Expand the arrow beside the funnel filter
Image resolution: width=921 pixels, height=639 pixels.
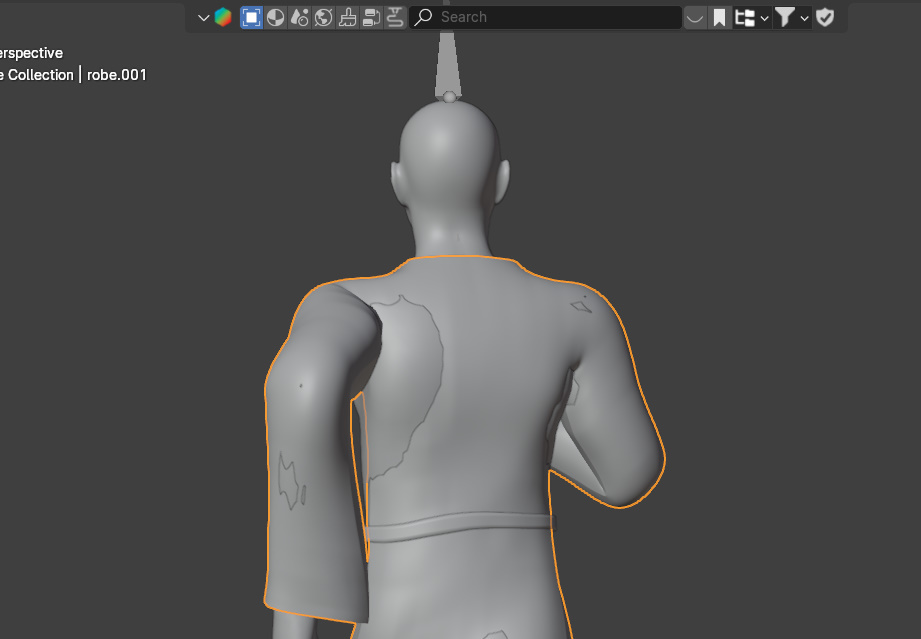tap(804, 18)
